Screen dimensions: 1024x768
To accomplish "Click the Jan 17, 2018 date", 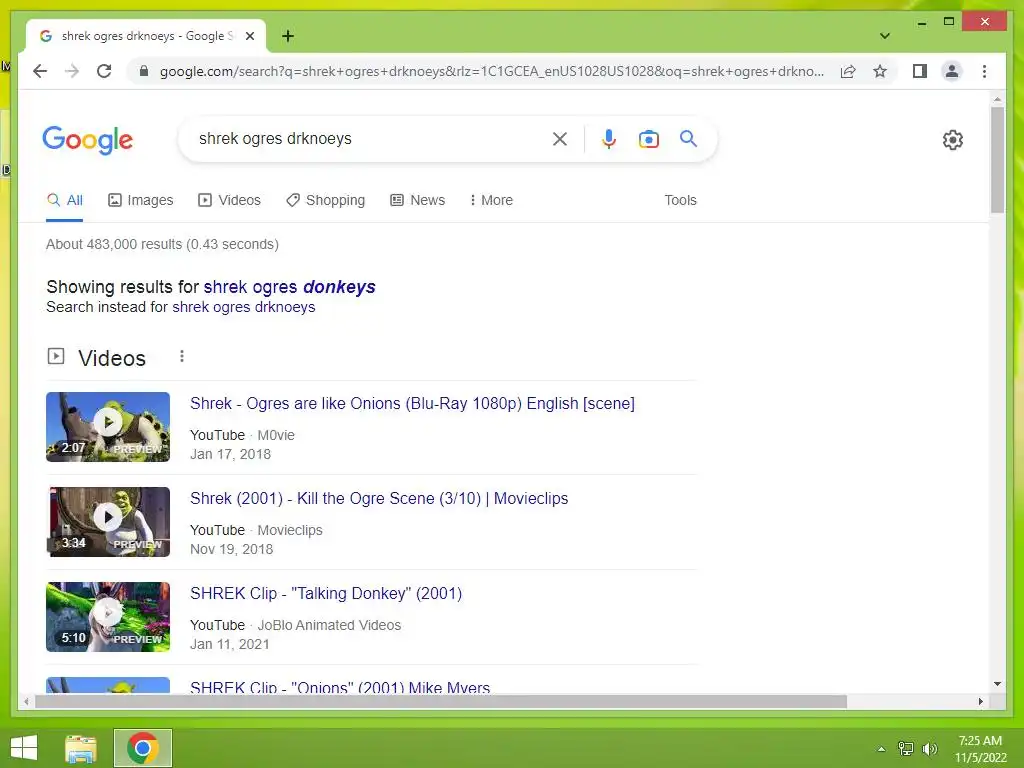I will click(x=230, y=455).
